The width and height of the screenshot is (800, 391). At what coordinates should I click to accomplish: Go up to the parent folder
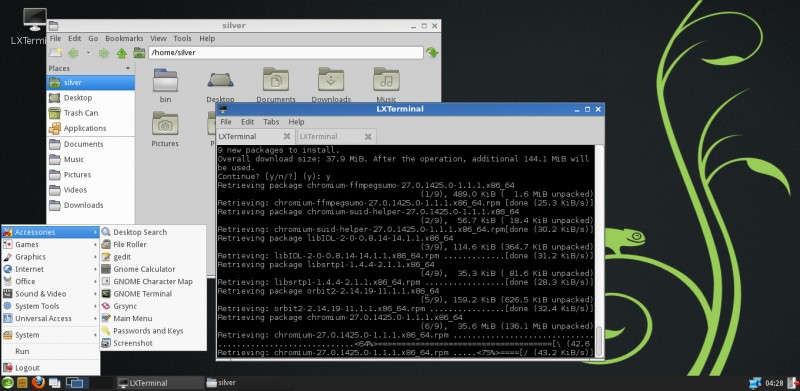click(x=121, y=53)
